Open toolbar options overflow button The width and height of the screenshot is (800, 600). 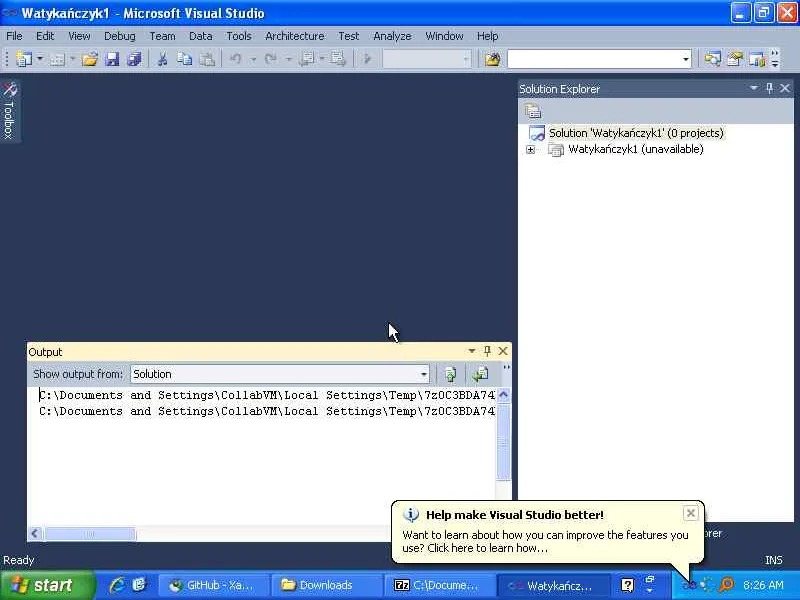[x=776, y=59]
